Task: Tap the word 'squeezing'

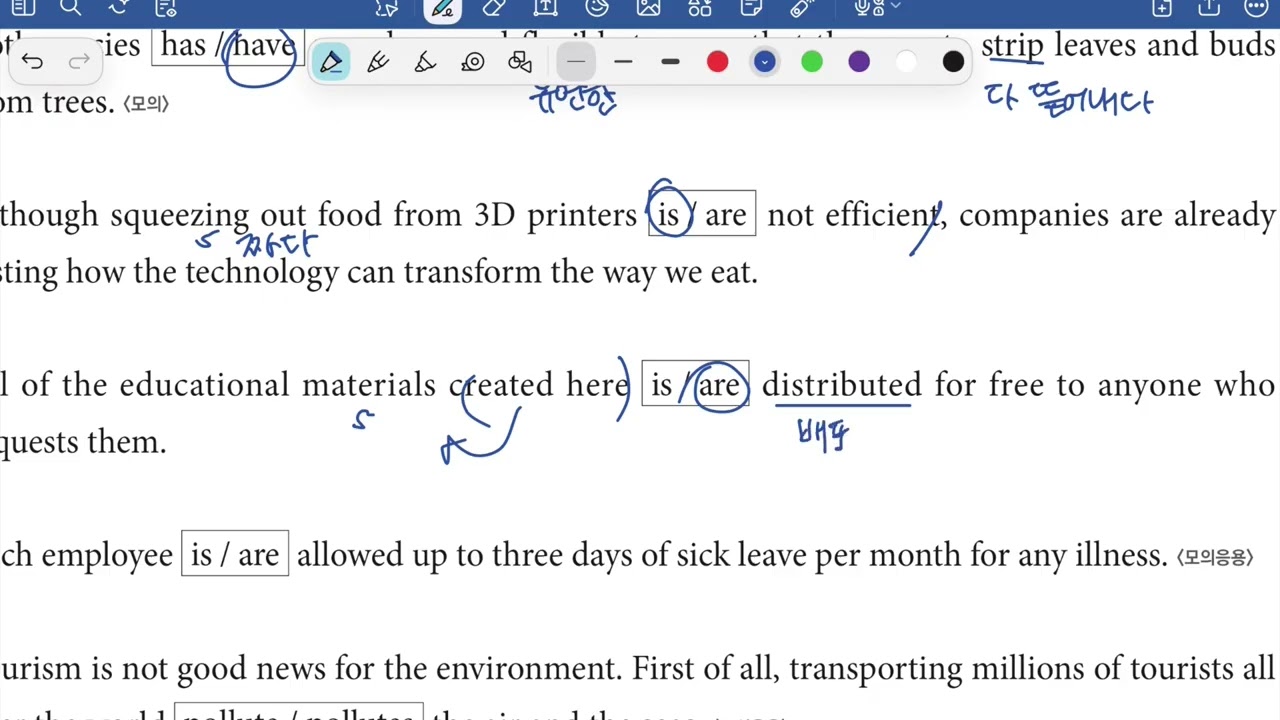Action: [179, 216]
